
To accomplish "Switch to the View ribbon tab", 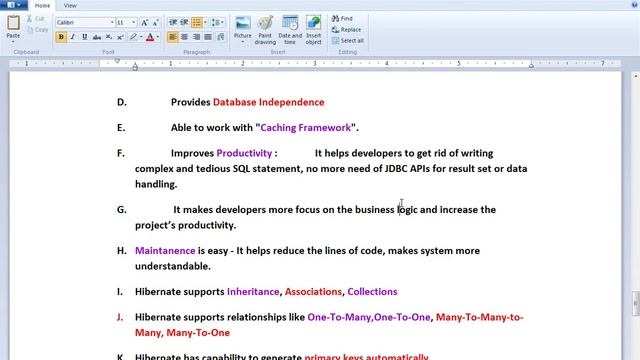I will coord(70,6).
